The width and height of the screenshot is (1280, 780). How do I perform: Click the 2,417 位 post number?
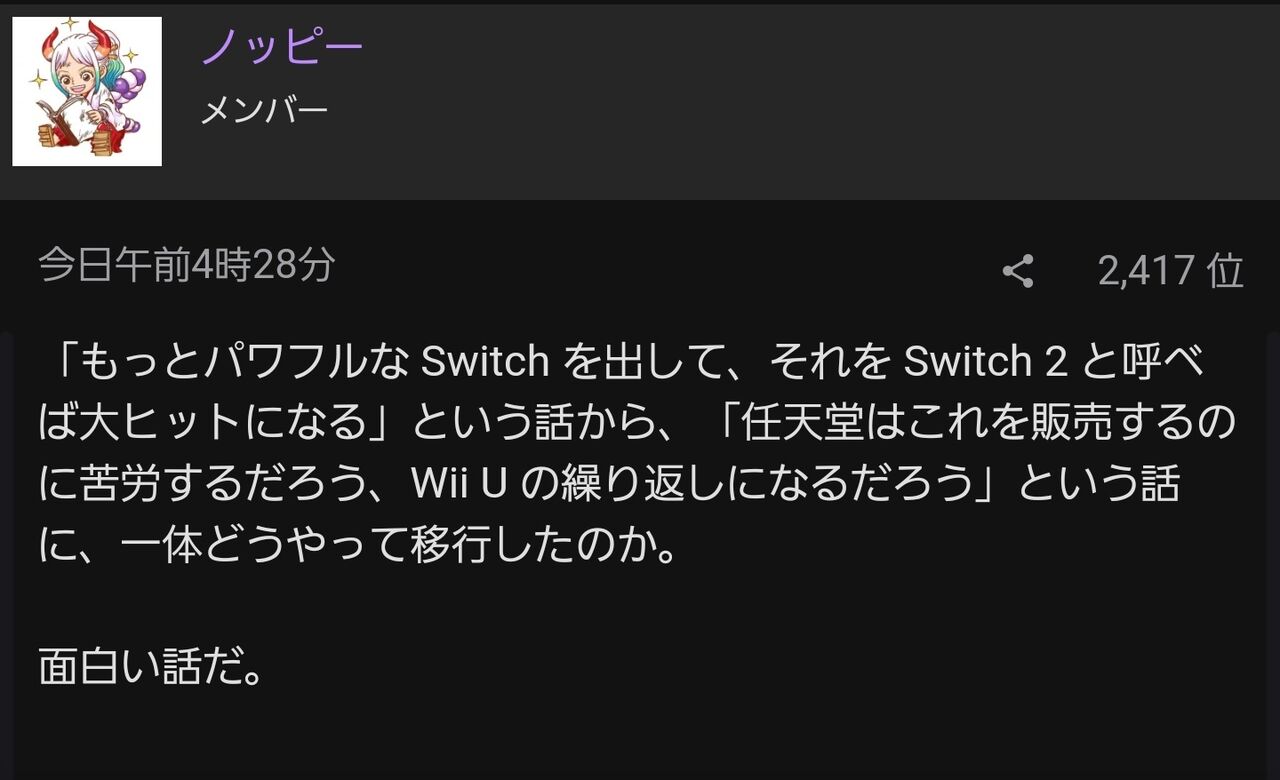pos(1170,271)
